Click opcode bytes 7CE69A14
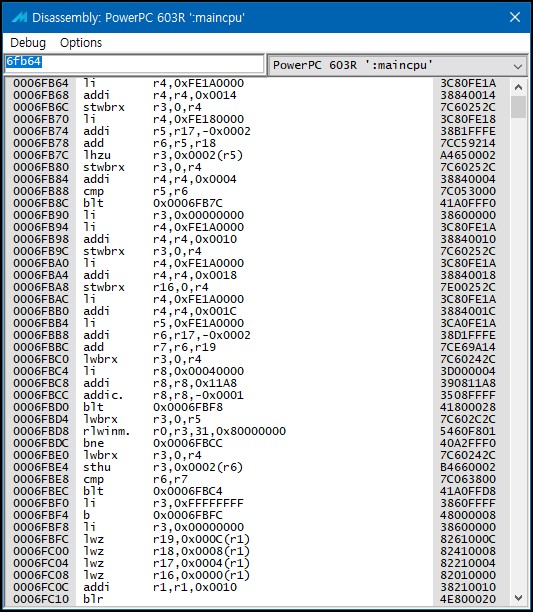Screen dimensions: 533x612 pyautogui.click(x=468, y=347)
